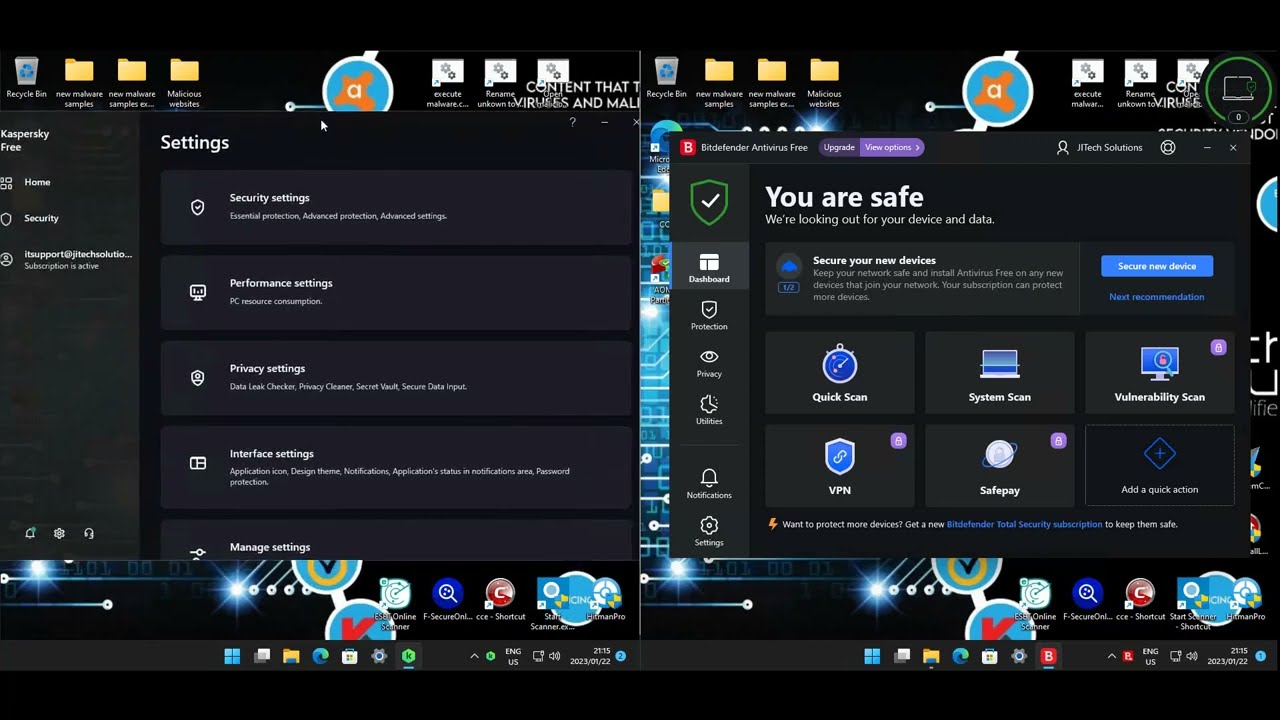The height and width of the screenshot is (720, 1280).
Task: Start a Bitdefender Quick Scan
Action: (839, 373)
